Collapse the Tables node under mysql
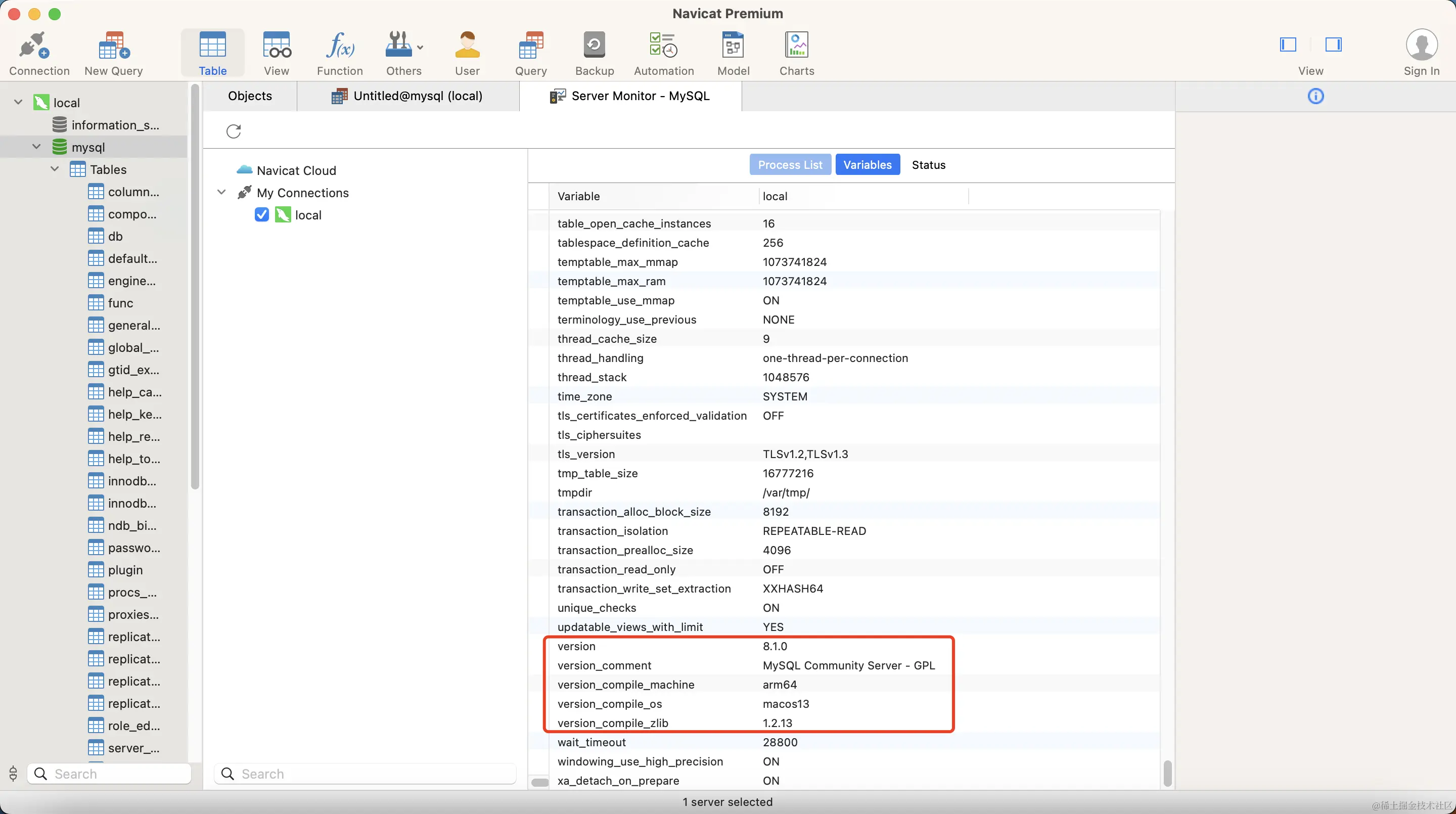This screenshot has width=1456, height=814. coord(55,169)
